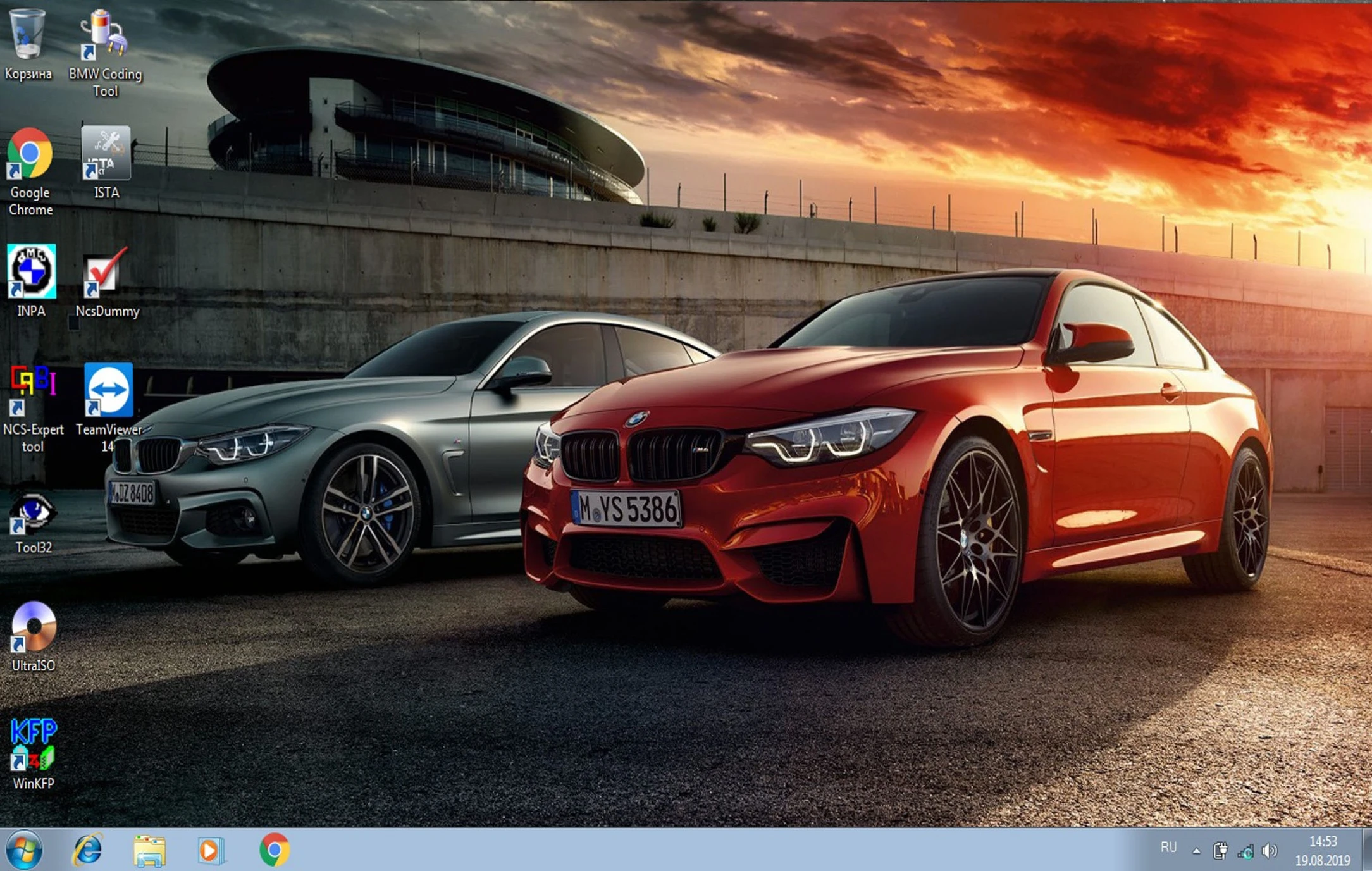Select NCS-Expert tool shortcut
The width and height of the screenshot is (1372, 871).
(x=33, y=408)
